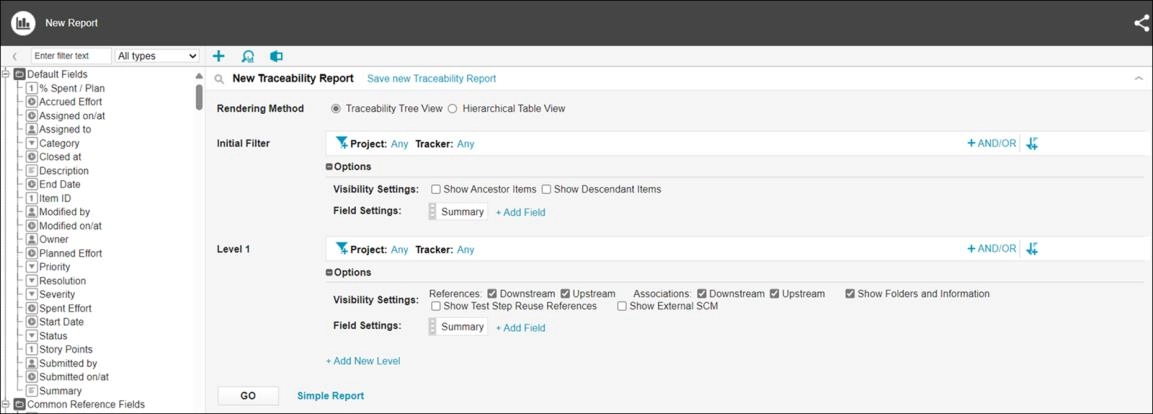Uncheck Associations Upstream checkbox
This screenshot has width=1153, height=414.
pyautogui.click(x=774, y=293)
